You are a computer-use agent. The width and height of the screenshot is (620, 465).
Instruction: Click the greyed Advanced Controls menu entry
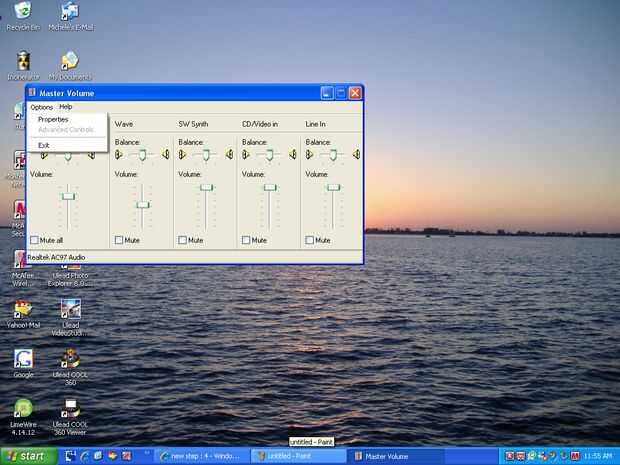(67, 130)
